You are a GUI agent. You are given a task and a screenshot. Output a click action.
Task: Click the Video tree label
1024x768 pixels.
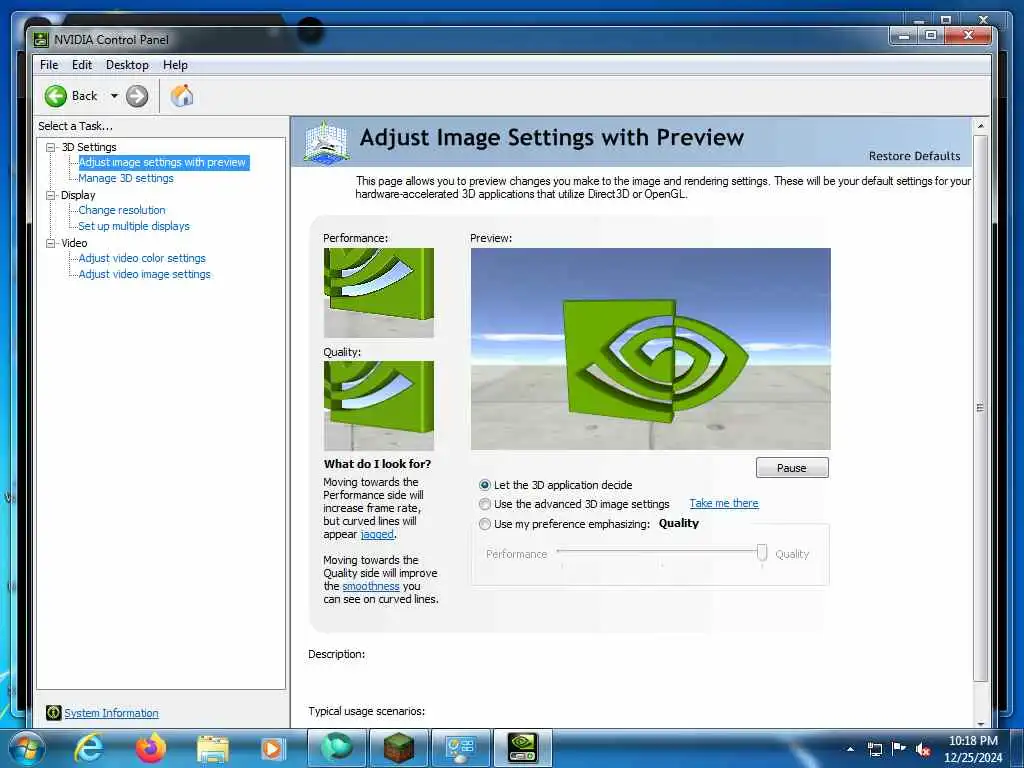coord(74,243)
